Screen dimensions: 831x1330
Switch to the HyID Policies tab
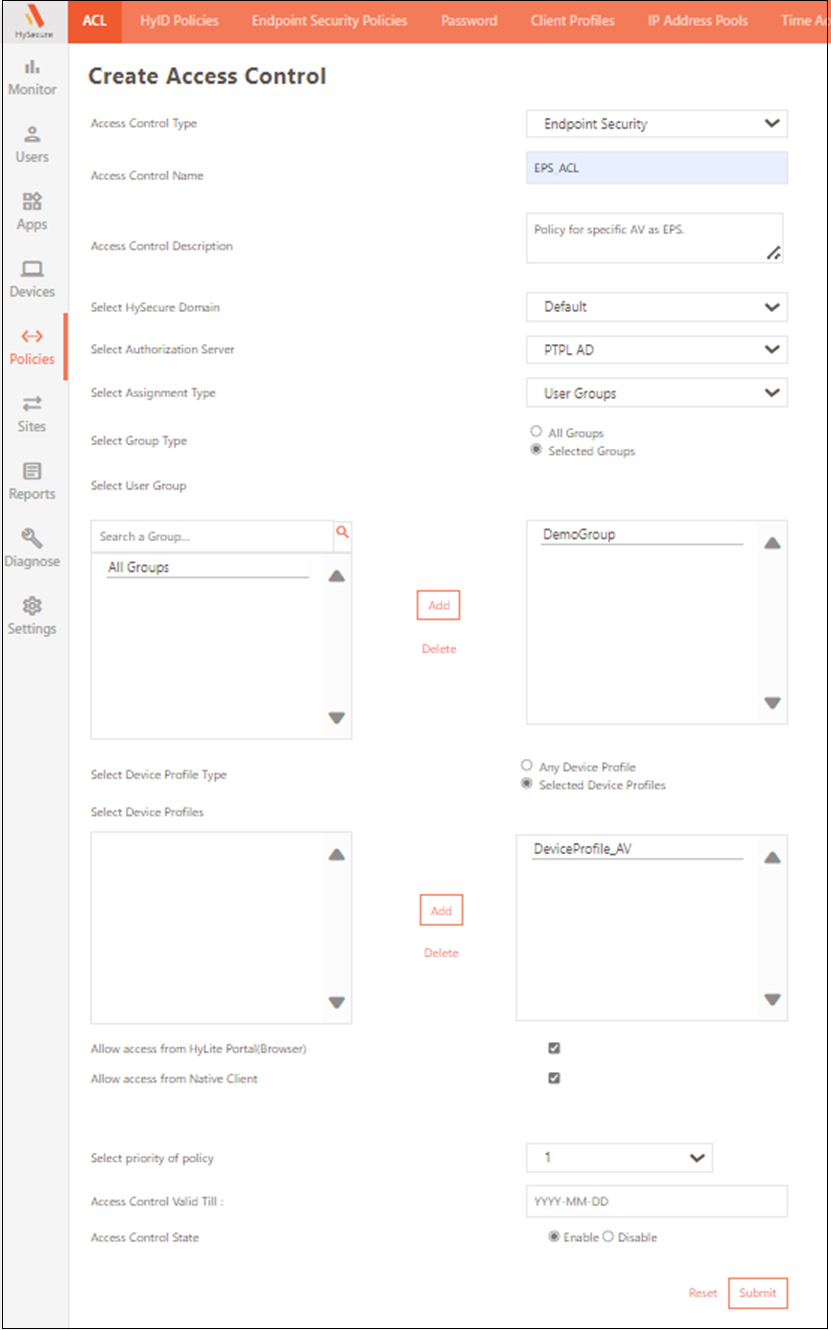pos(179,20)
